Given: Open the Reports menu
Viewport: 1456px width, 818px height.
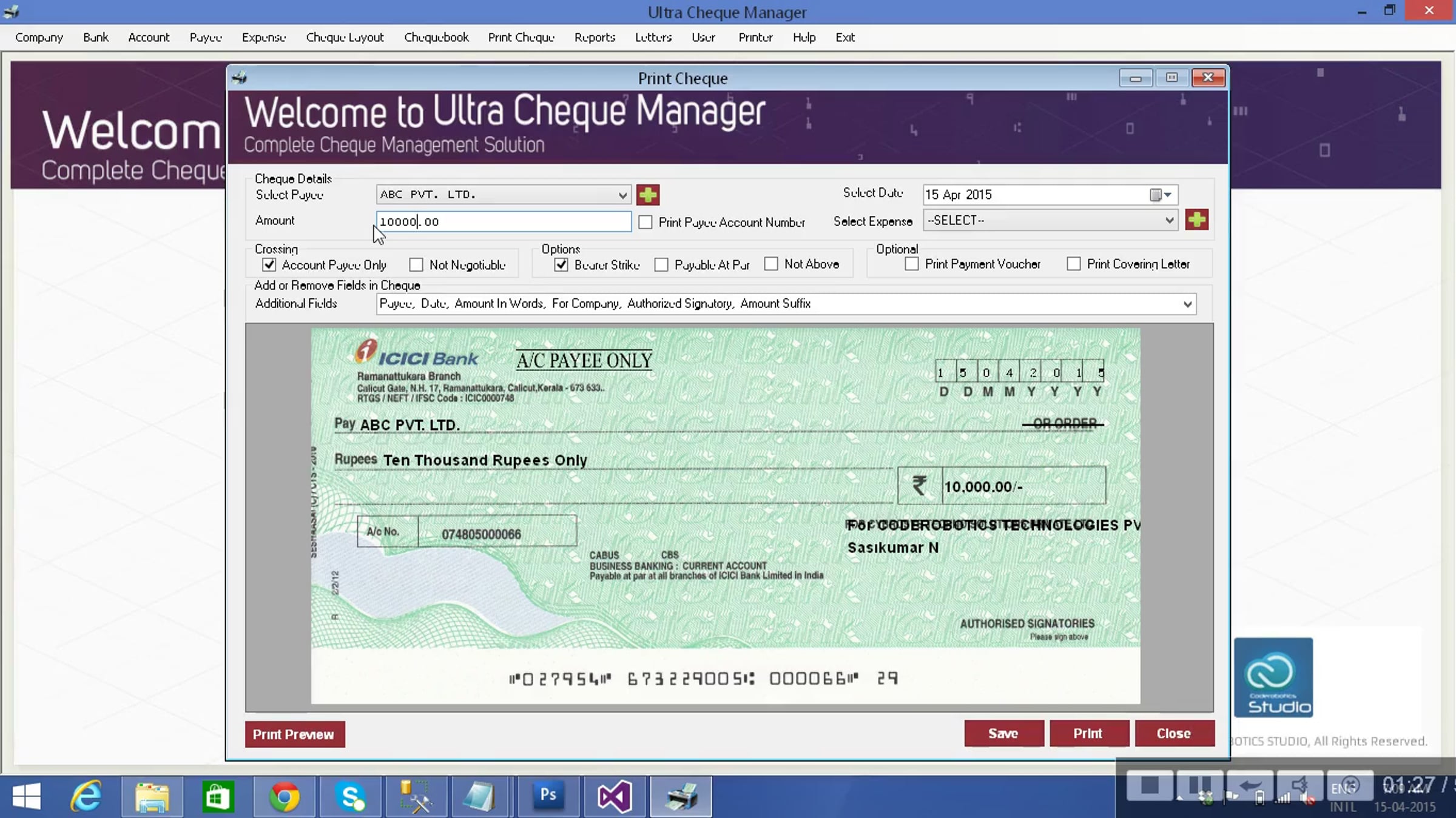Looking at the screenshot, I should [595, 38].
